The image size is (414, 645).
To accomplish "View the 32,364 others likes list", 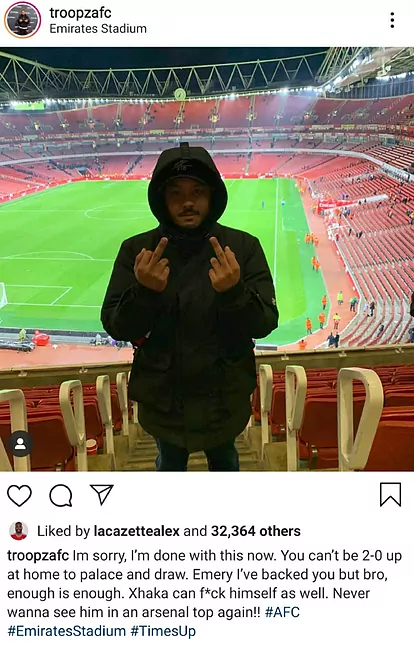I will pyautogui.click(x=256, y=531).
